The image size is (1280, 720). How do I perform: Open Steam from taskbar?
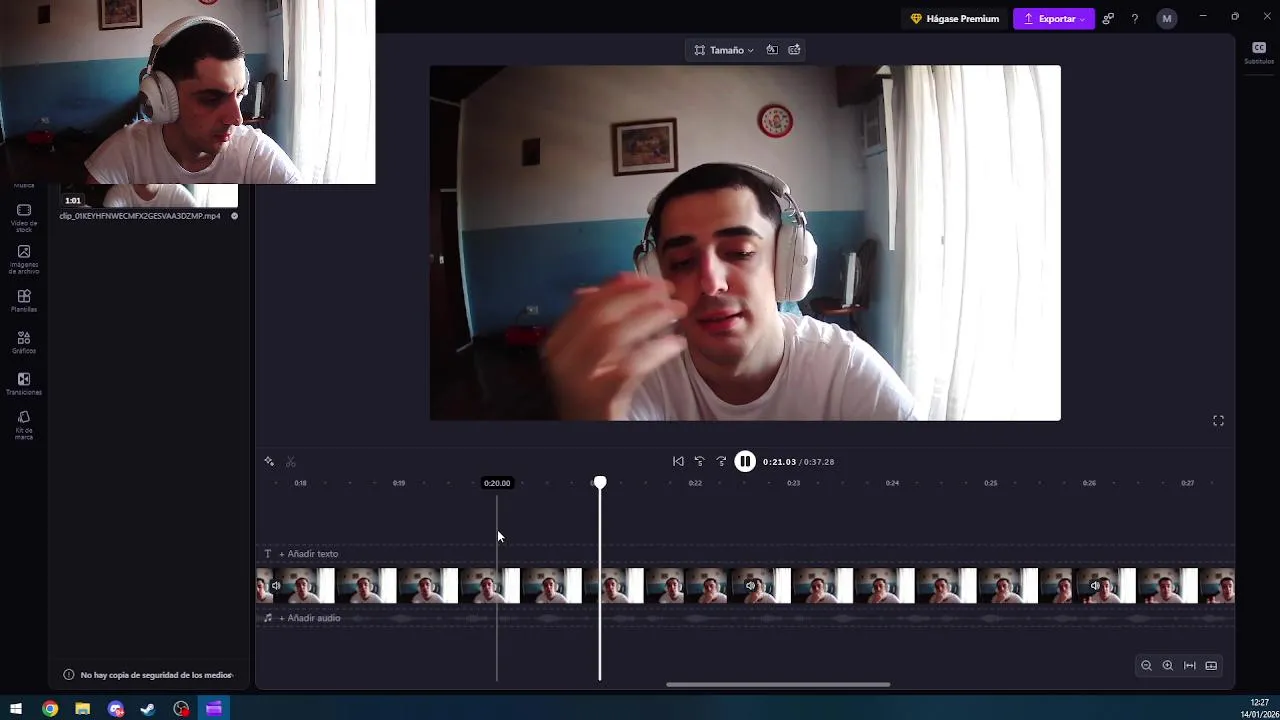coord(148,709)
